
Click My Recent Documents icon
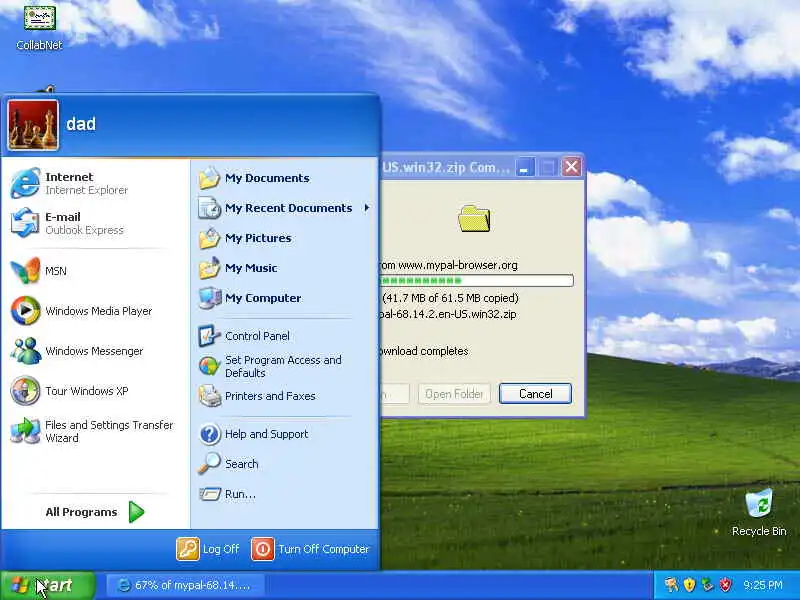pos(209,208)
